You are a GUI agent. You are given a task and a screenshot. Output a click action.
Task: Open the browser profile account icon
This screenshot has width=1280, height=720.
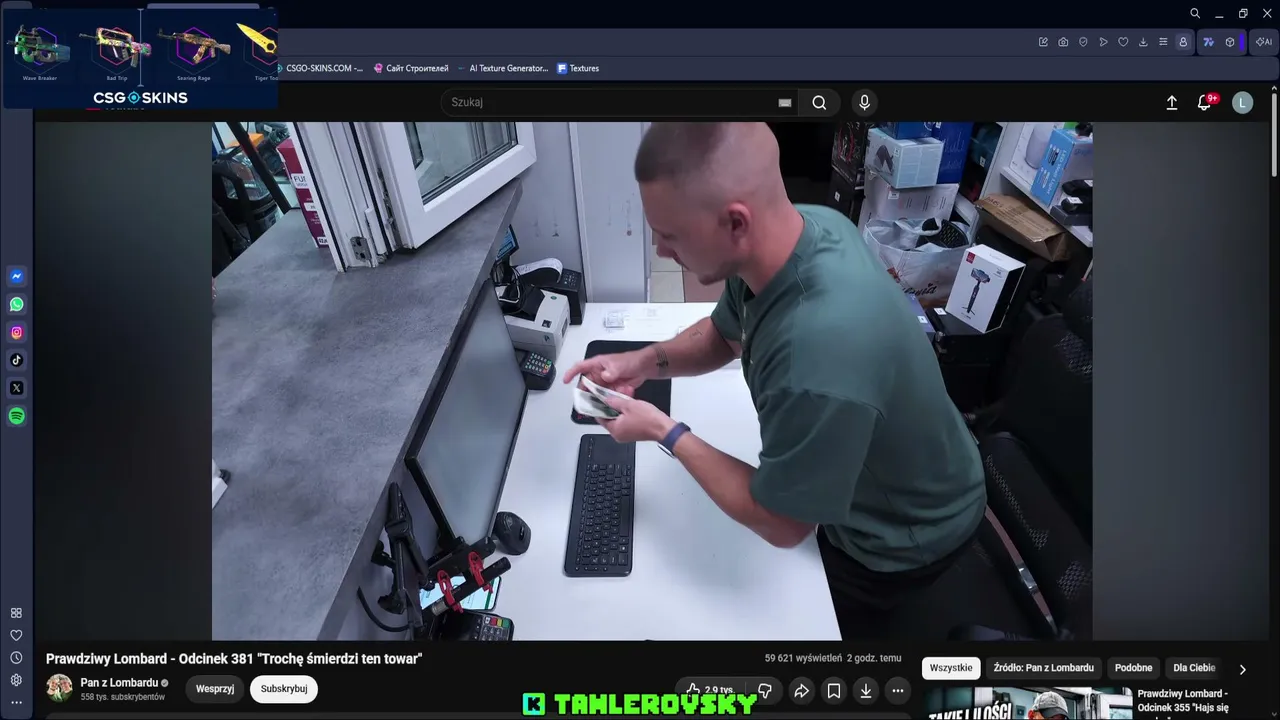[1183, 42]
